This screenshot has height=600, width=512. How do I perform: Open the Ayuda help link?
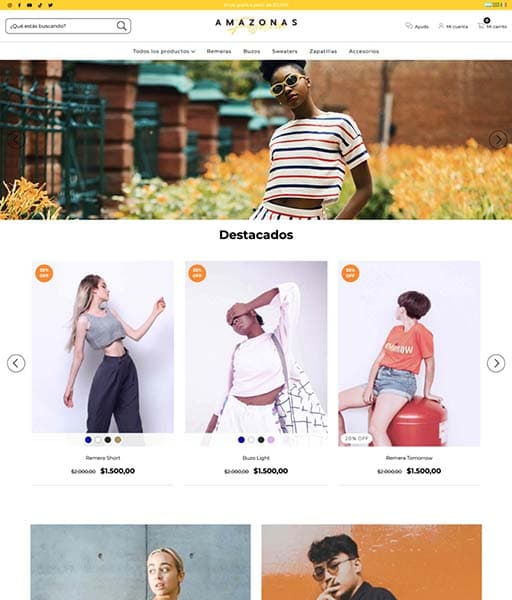[417, 26]
